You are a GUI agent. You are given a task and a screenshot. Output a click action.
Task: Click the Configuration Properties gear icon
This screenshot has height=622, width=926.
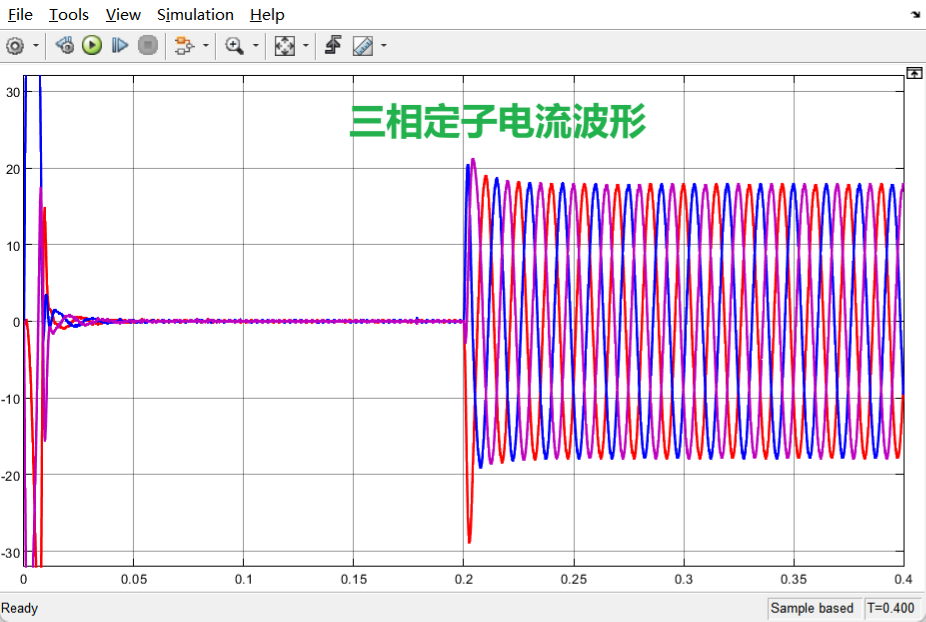click(x=15, y=45)
